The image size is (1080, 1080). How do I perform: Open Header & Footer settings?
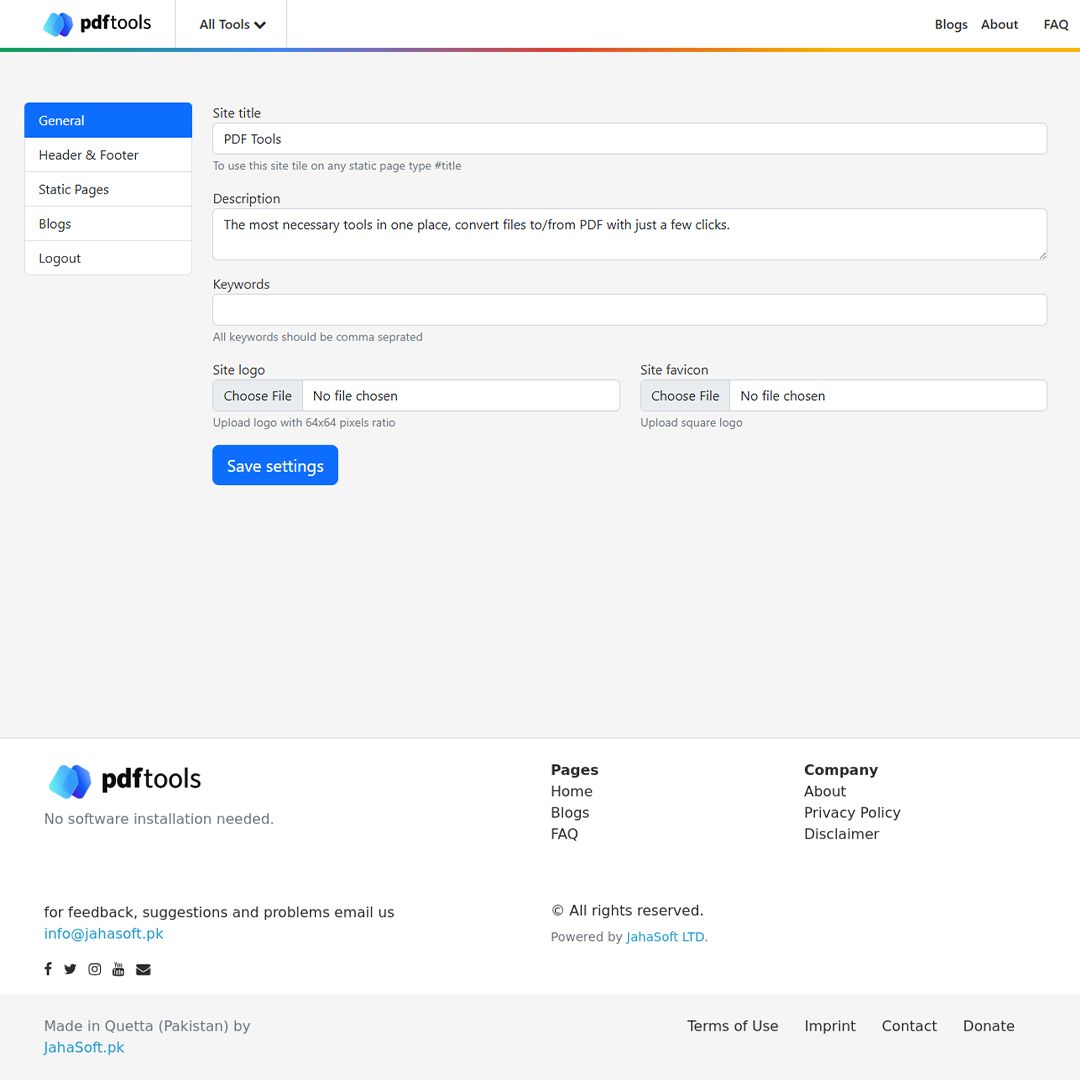(x=108, y=155)
